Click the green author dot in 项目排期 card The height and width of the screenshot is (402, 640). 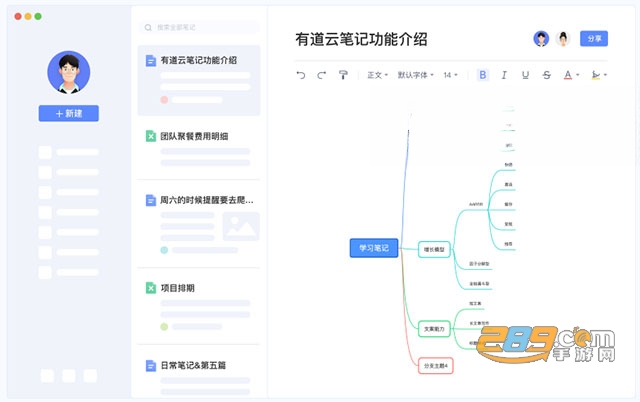(164, 326)
